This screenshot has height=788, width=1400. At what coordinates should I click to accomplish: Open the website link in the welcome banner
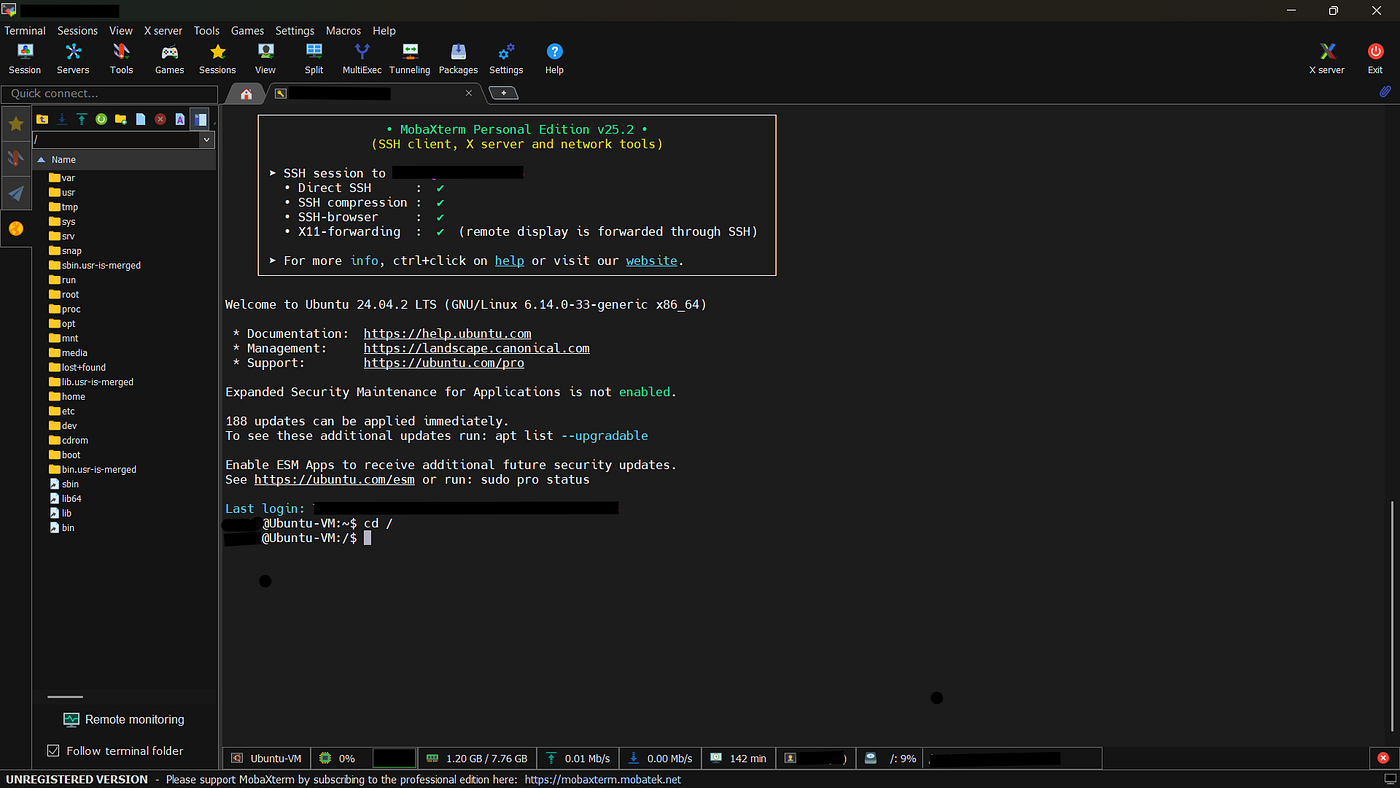652,260
